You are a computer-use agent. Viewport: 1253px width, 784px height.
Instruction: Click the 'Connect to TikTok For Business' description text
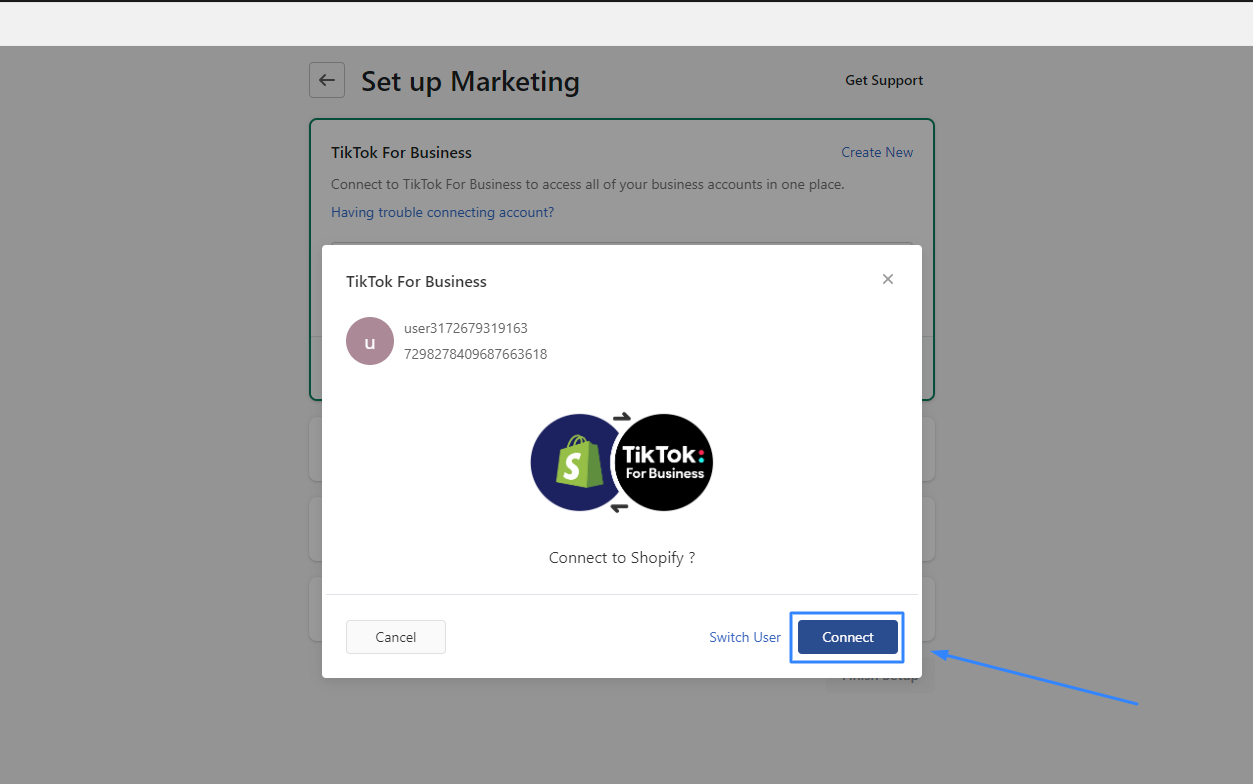(x=588, y=184)
